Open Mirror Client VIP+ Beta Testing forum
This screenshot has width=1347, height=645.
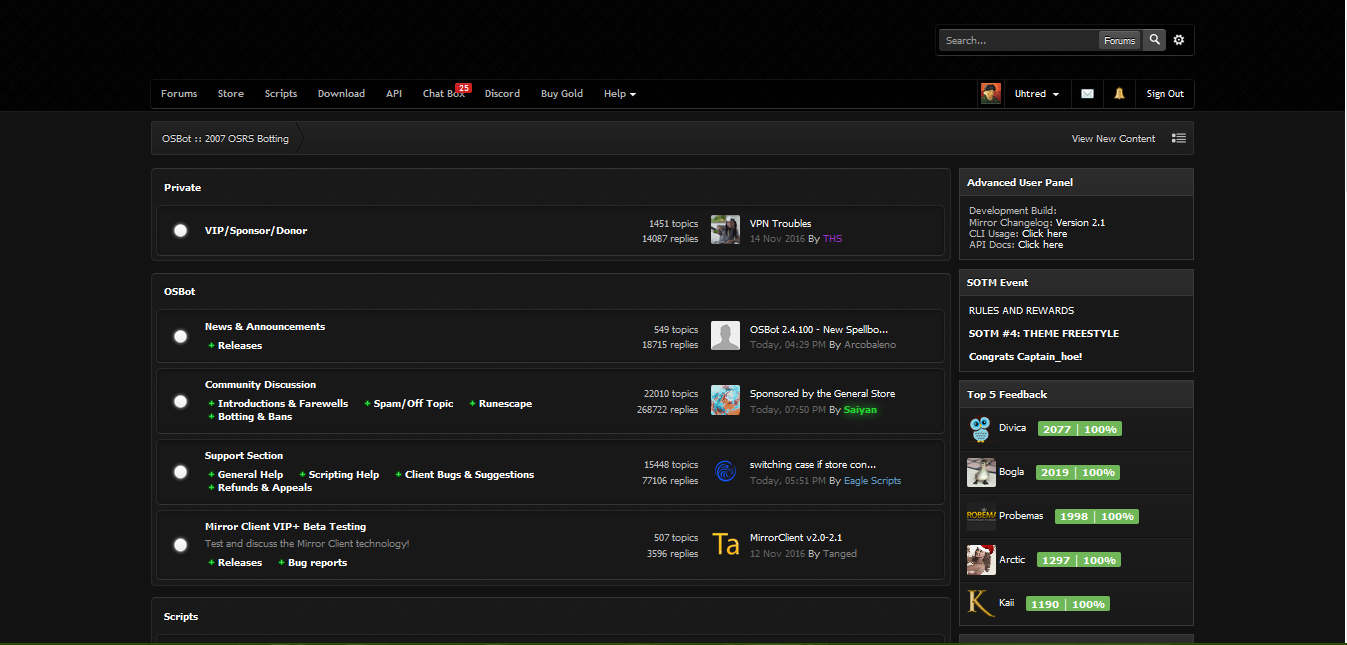pos(286,527)
